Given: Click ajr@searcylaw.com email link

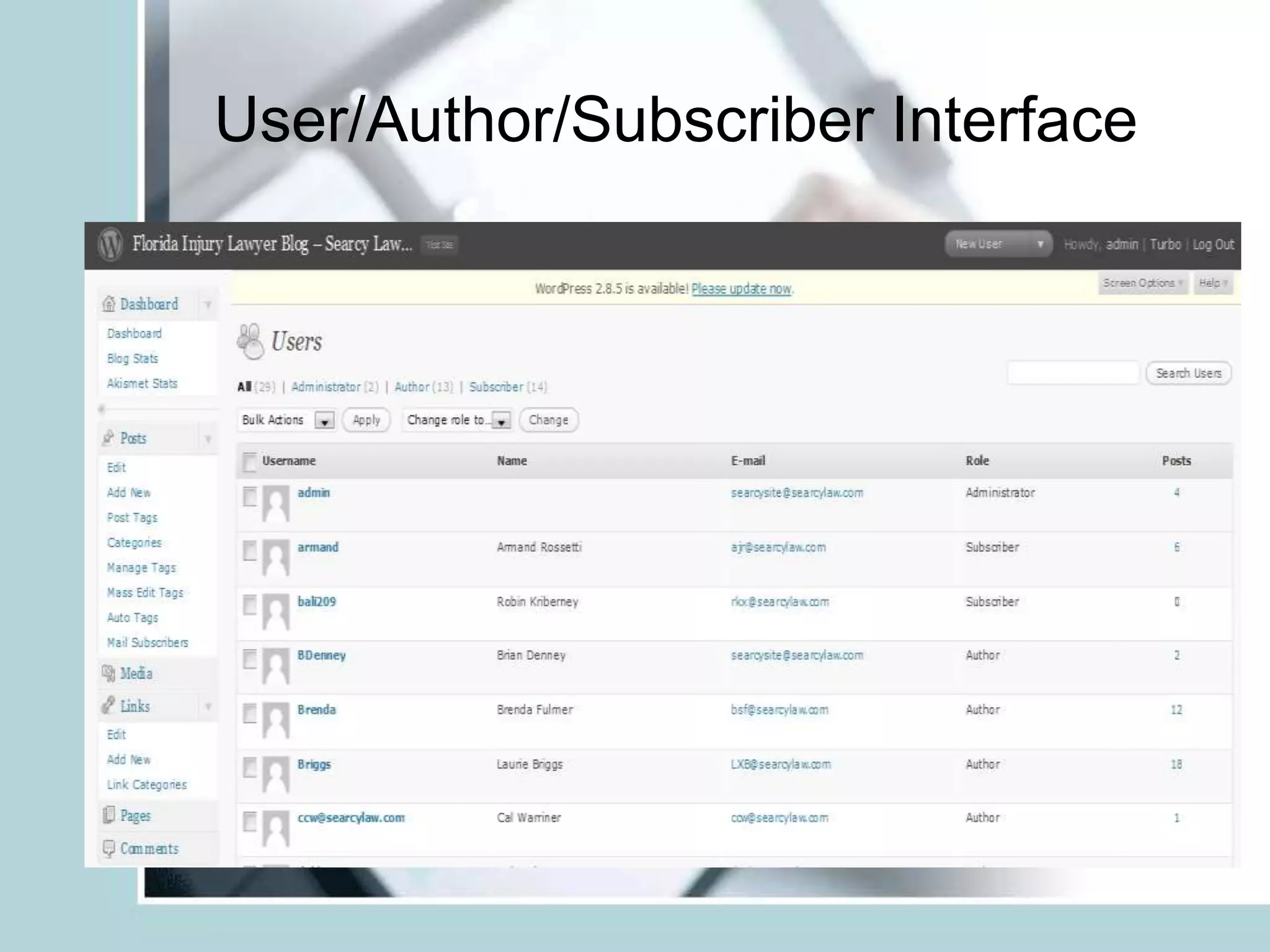Looking at the screenshot, I should [x=778, y=547].
